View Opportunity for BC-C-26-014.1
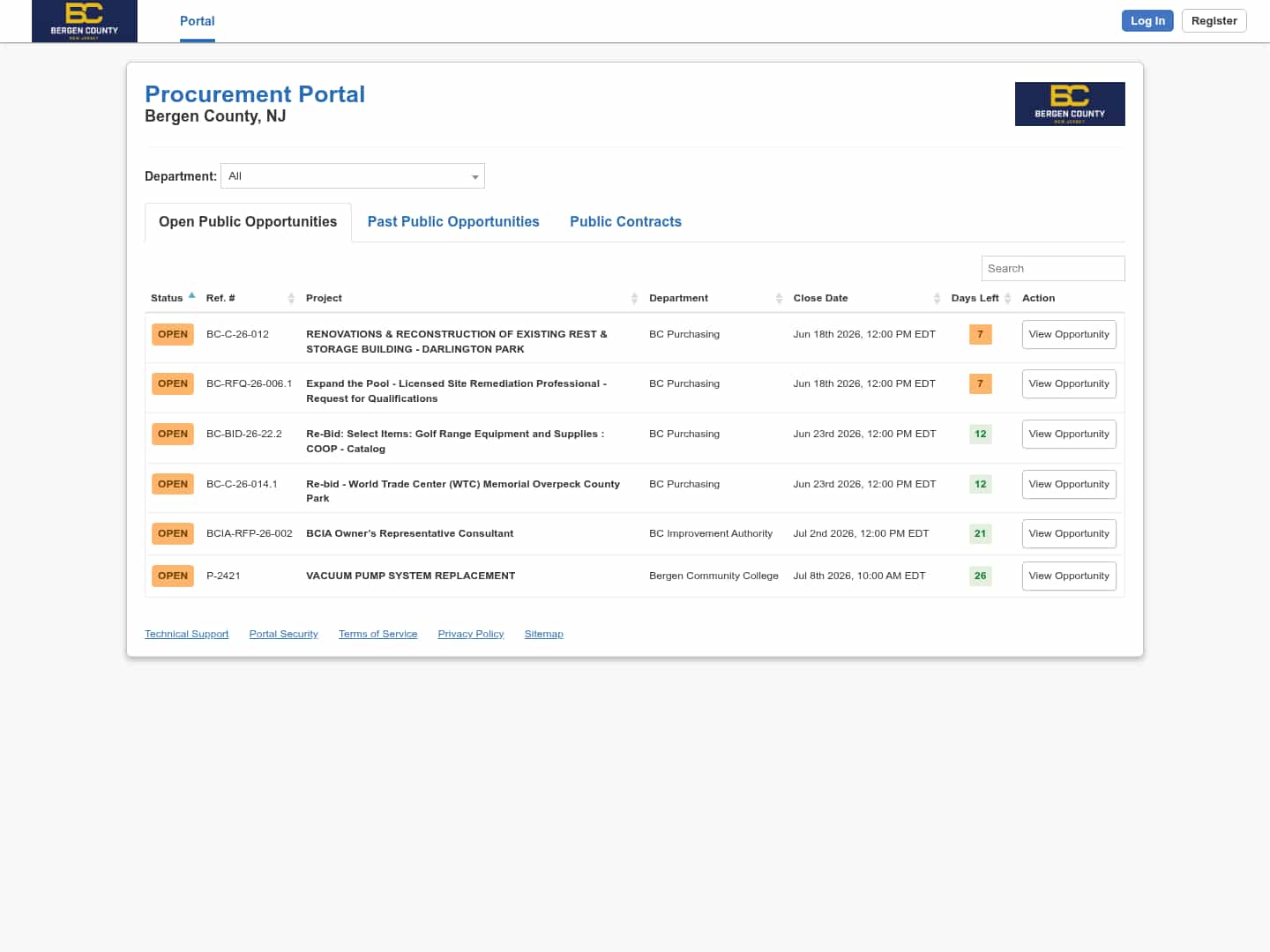 coord(1069,485)
